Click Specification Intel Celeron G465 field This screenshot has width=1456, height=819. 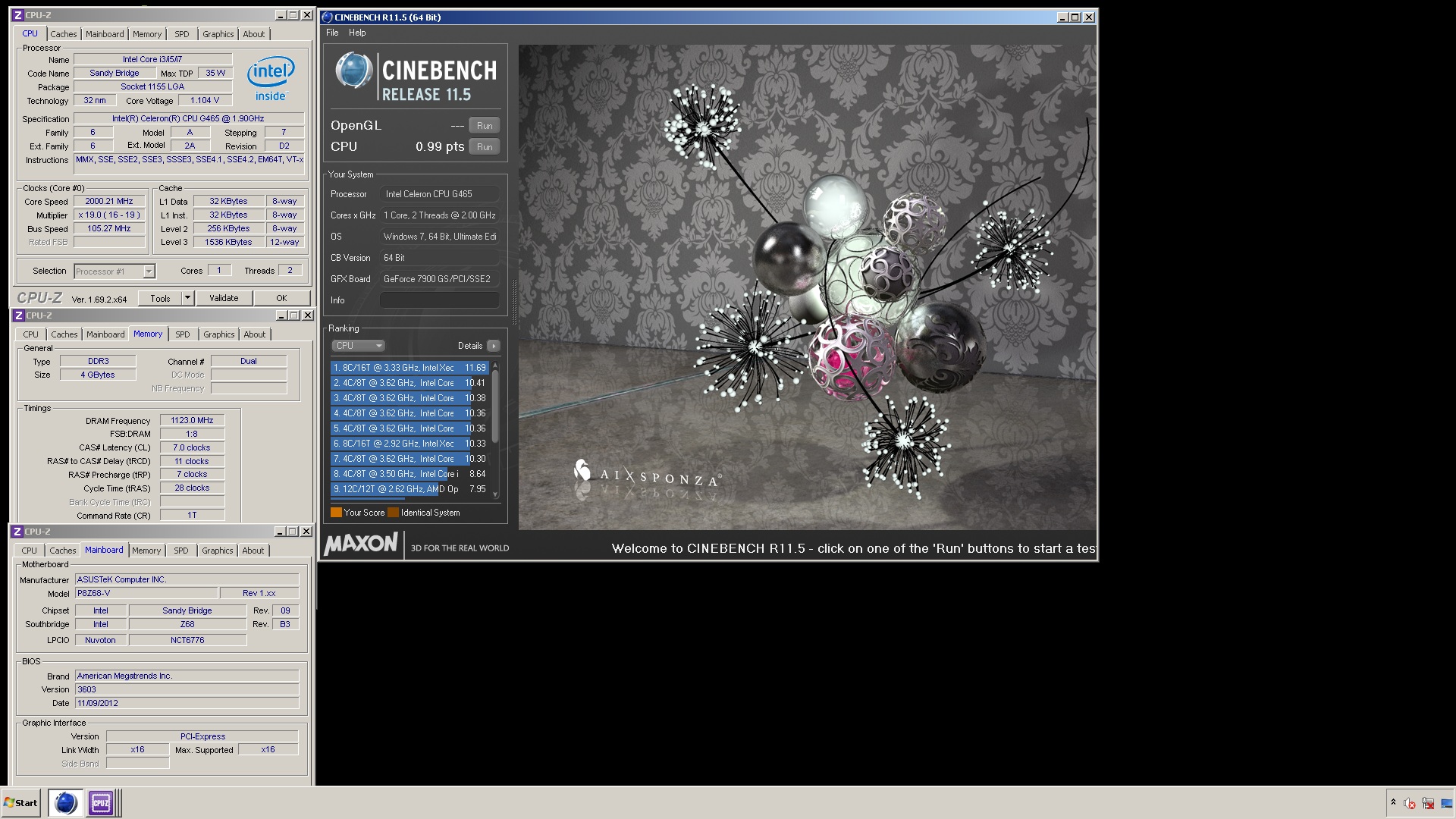click(188, 119)
